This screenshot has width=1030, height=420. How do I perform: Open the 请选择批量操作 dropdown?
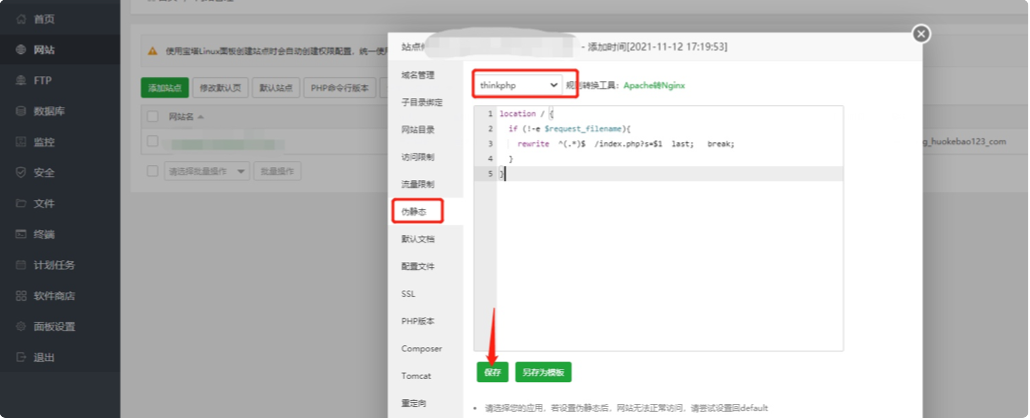point(206,171)
